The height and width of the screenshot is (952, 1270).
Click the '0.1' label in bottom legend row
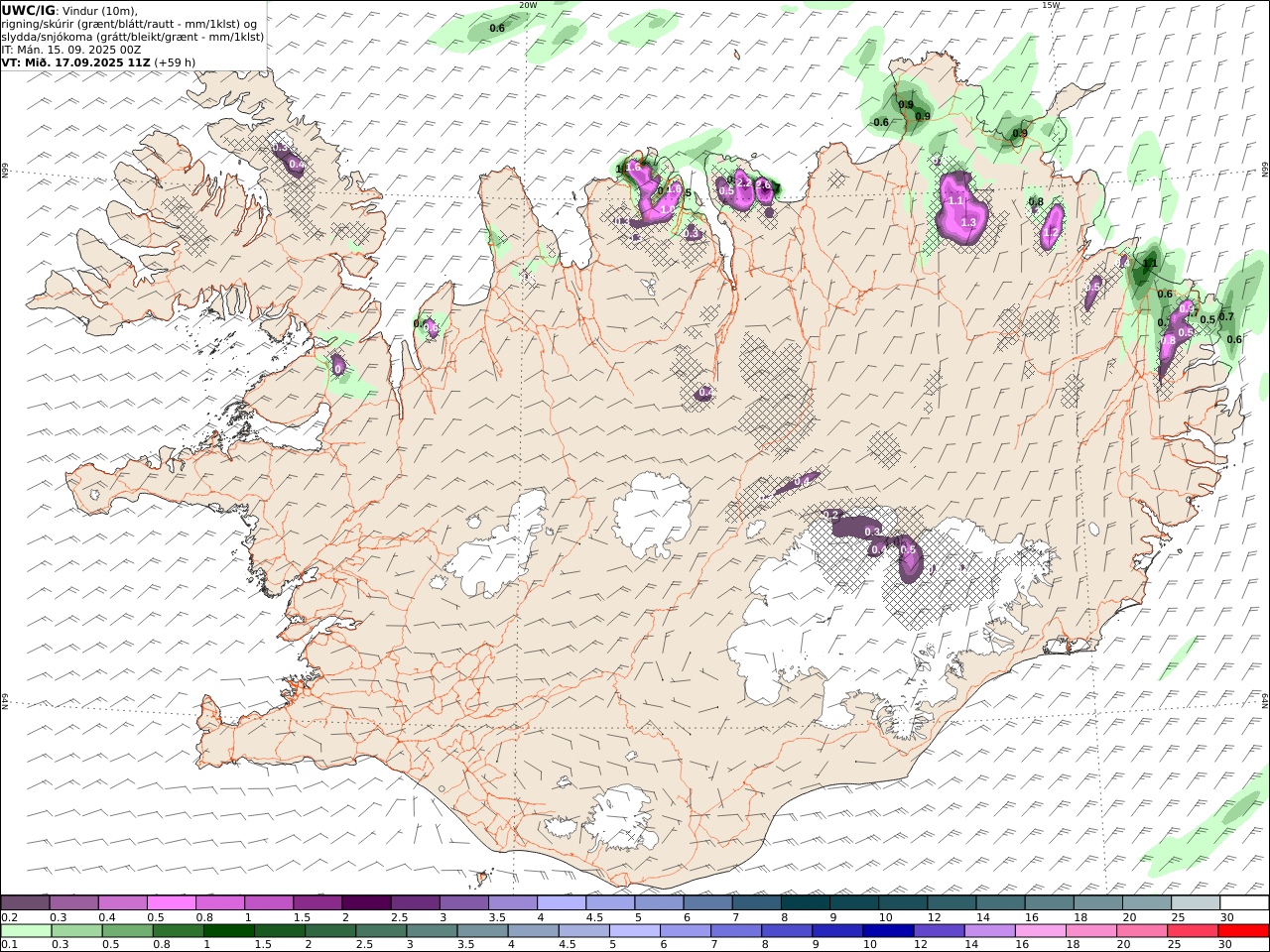coord(8,945)
